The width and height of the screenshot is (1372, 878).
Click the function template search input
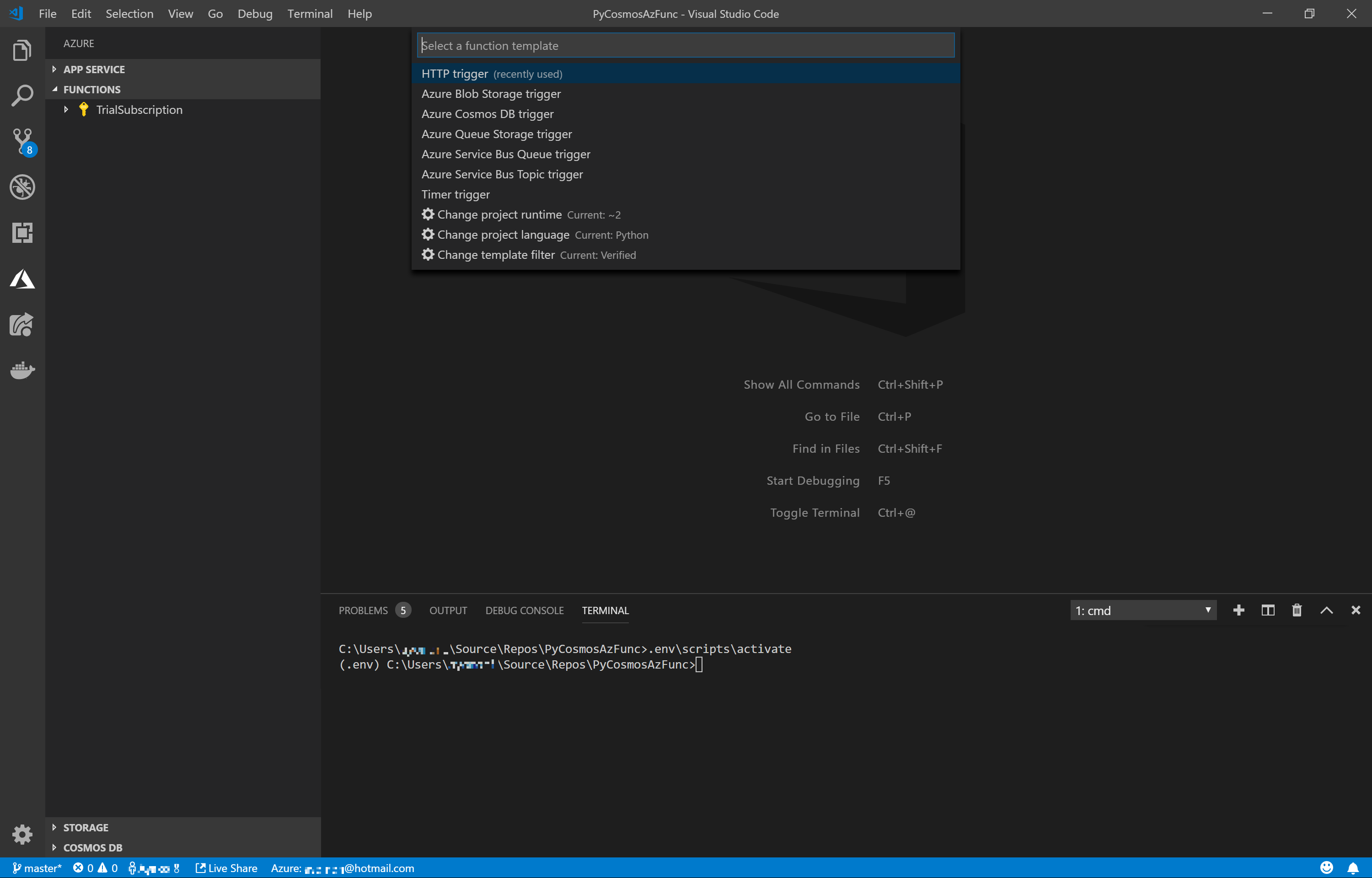685,46
